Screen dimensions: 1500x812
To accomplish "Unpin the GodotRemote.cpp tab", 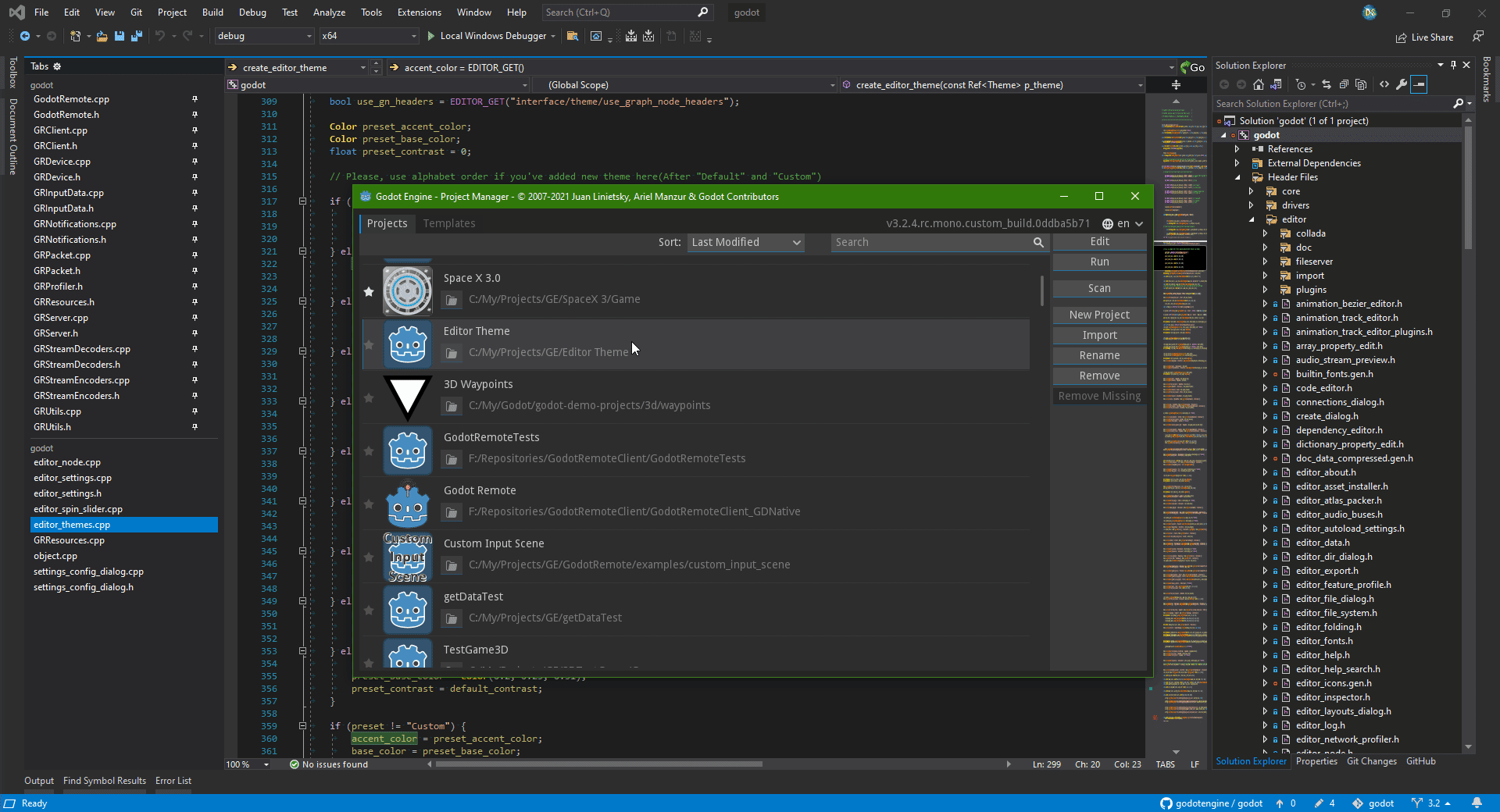I will pyautogui.click(x=195, y=99).
